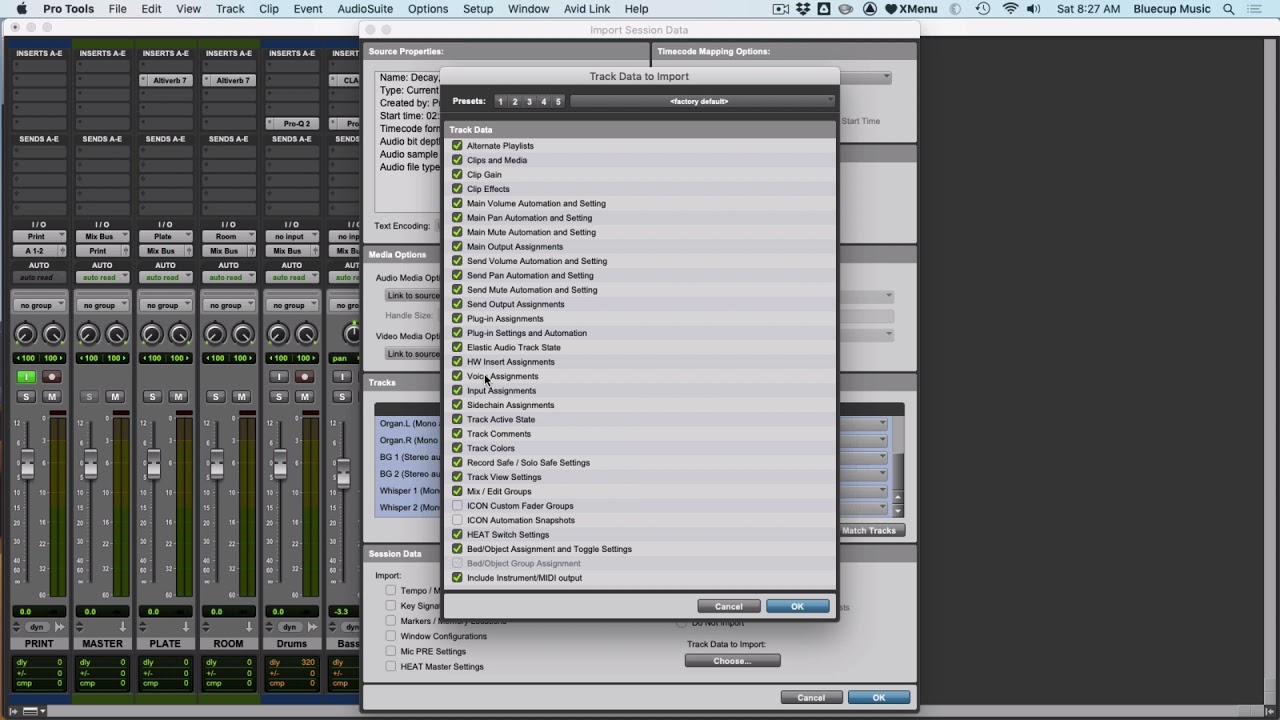This screenshot has height=720, width=1280.
Task: Open the Altiverb 7 insert on PLATE track
Action: click(170, 80)
